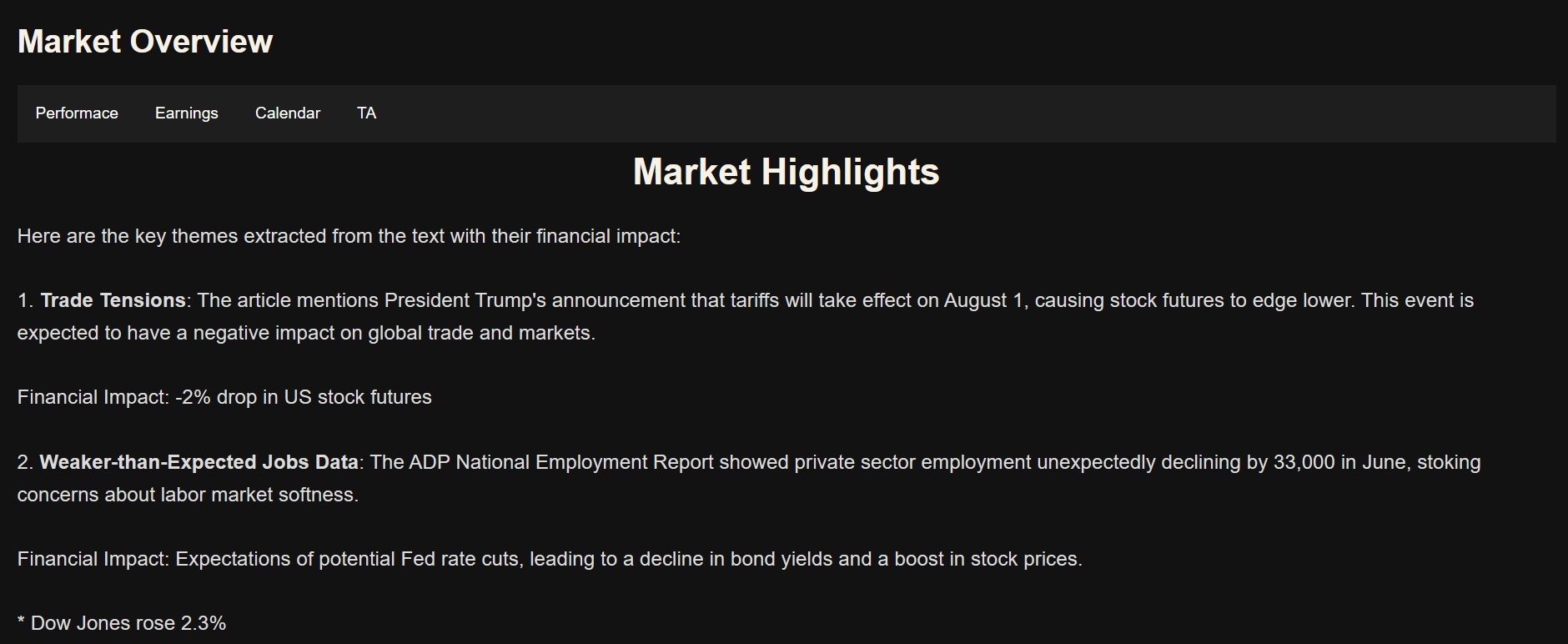Select the TA tab
The height and width of the screenshot is (644, 1568).
click(x=366, y=113)
